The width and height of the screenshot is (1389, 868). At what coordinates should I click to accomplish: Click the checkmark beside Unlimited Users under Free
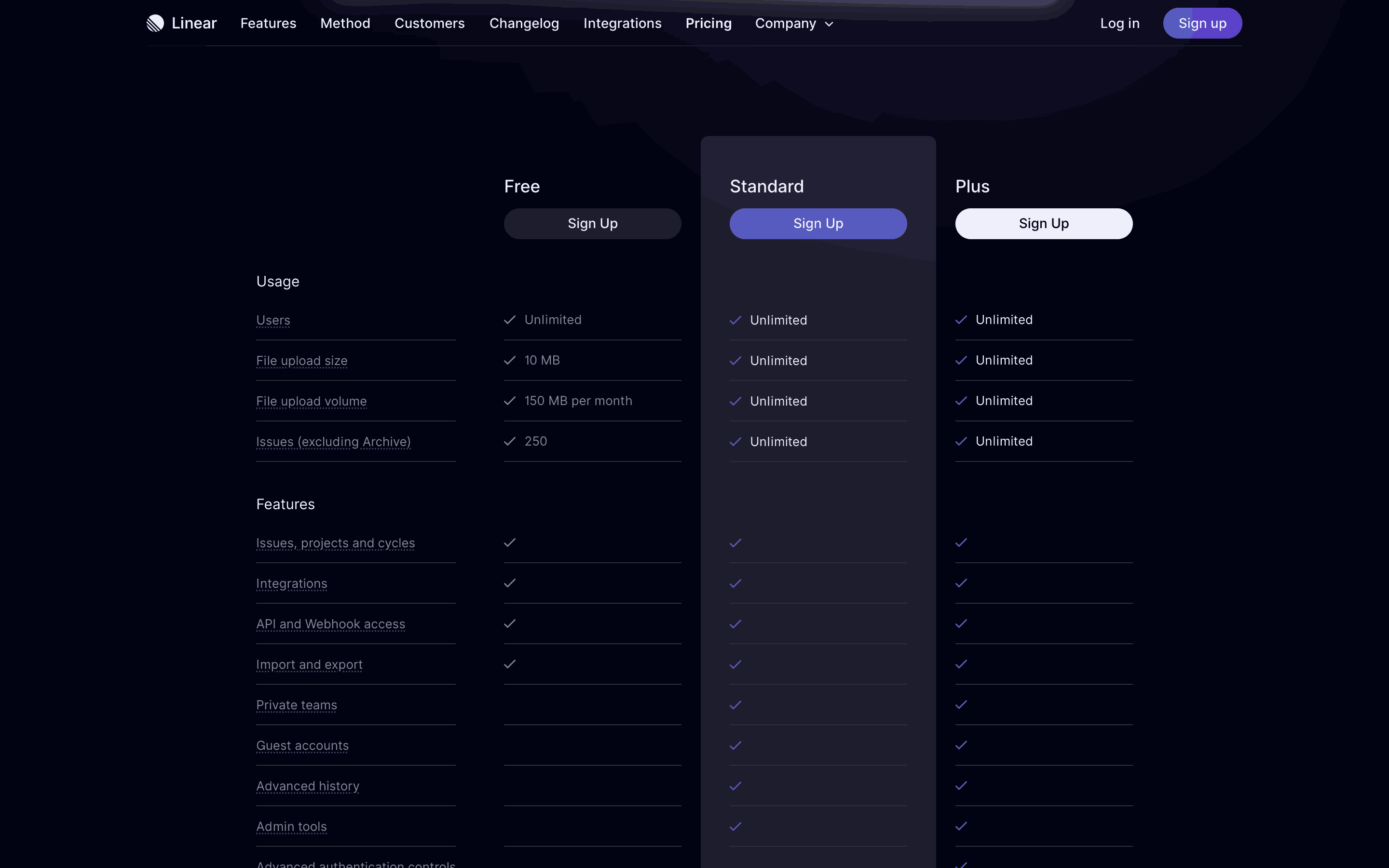(510, 320)
